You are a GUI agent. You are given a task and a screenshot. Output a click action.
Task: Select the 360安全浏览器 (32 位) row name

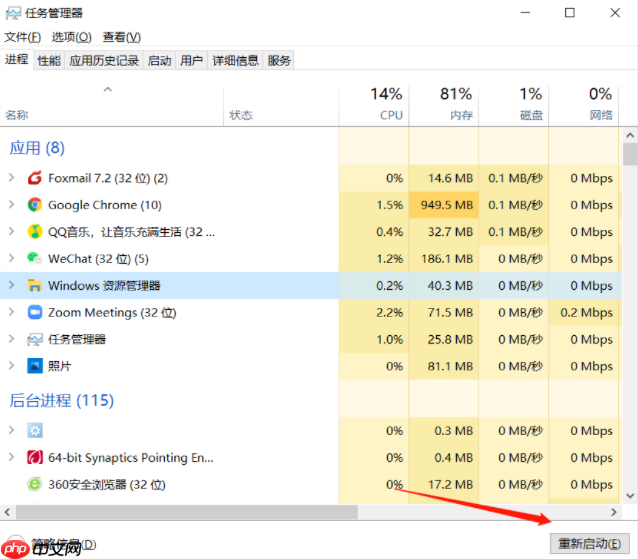pos(107,485)
